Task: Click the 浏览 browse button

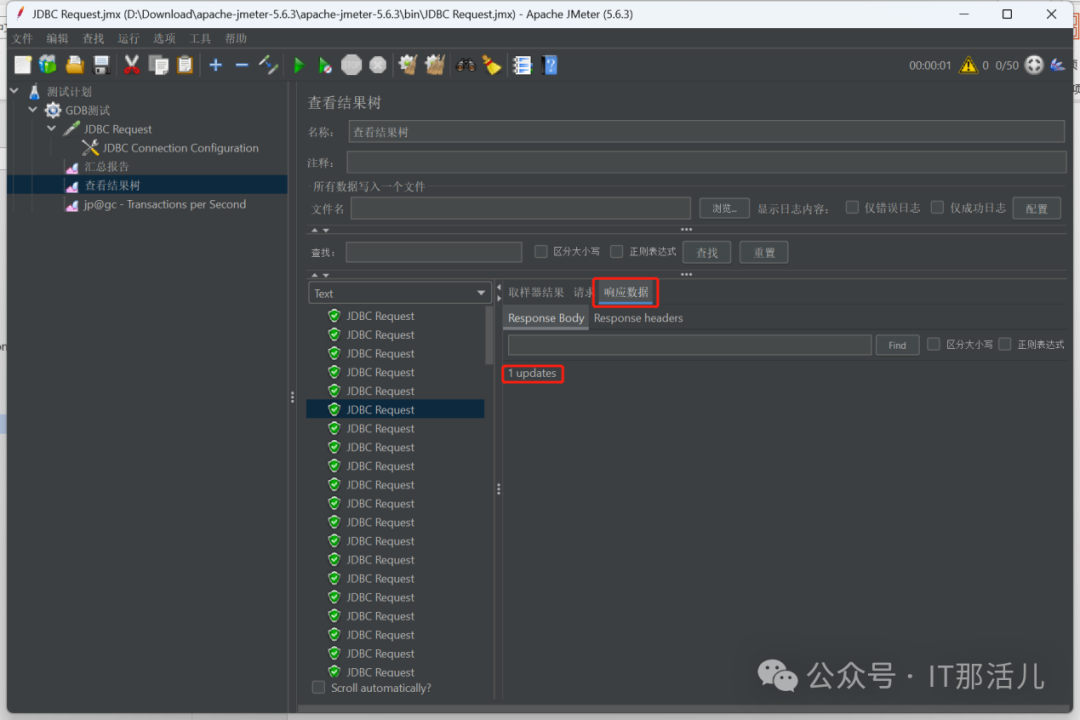Action: pyautogui.click(x=724, y=208)
